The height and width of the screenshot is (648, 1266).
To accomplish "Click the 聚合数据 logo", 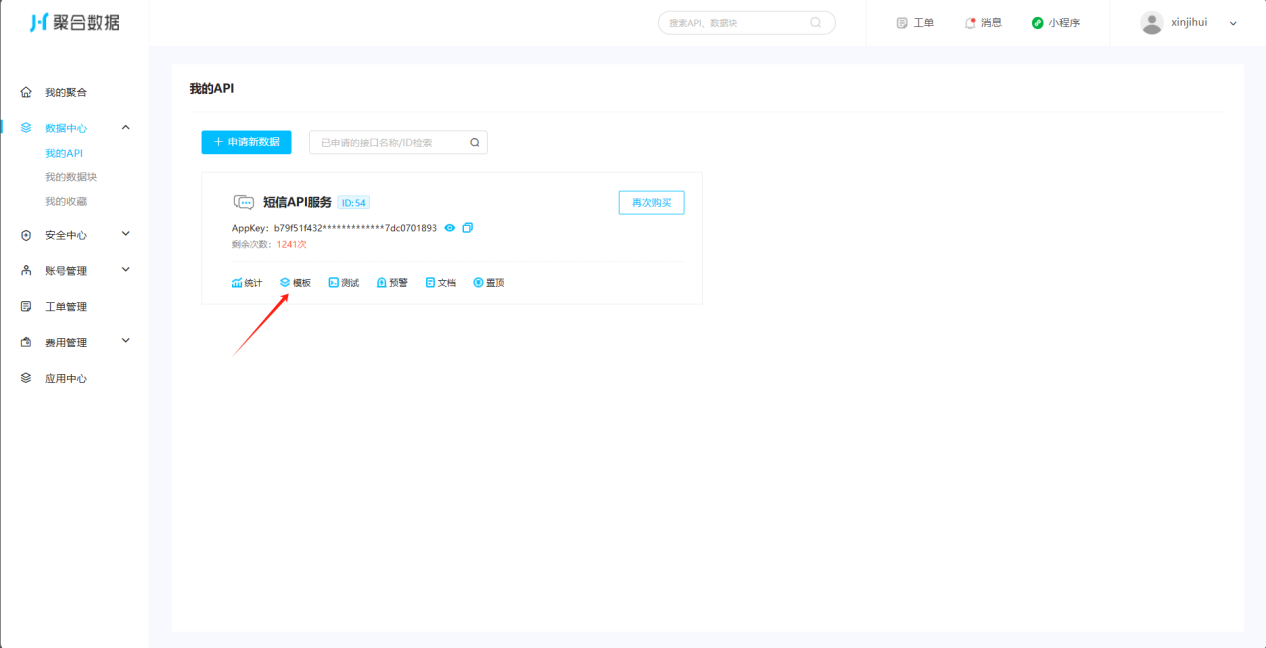I will tap(74, 22).
